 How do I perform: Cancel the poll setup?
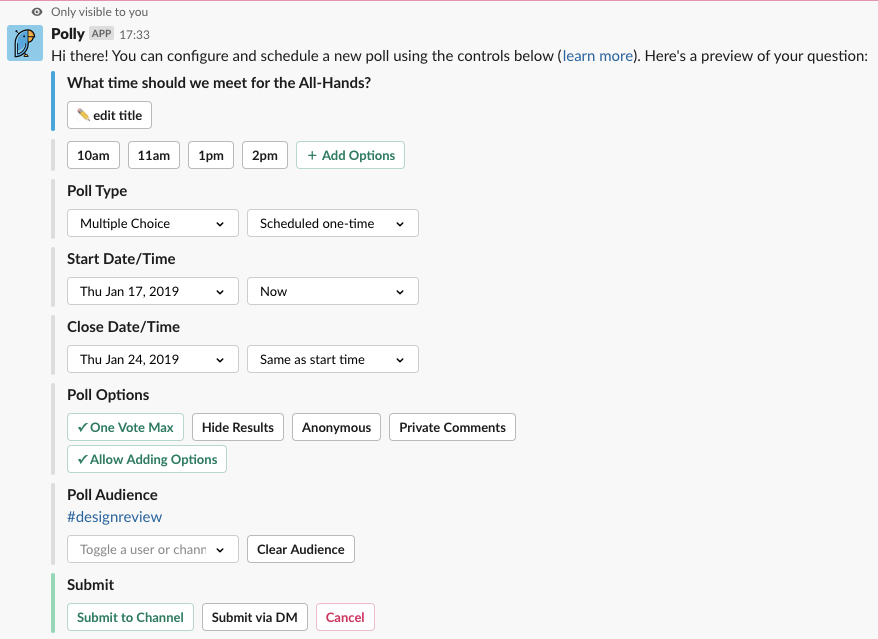(345, 617)
